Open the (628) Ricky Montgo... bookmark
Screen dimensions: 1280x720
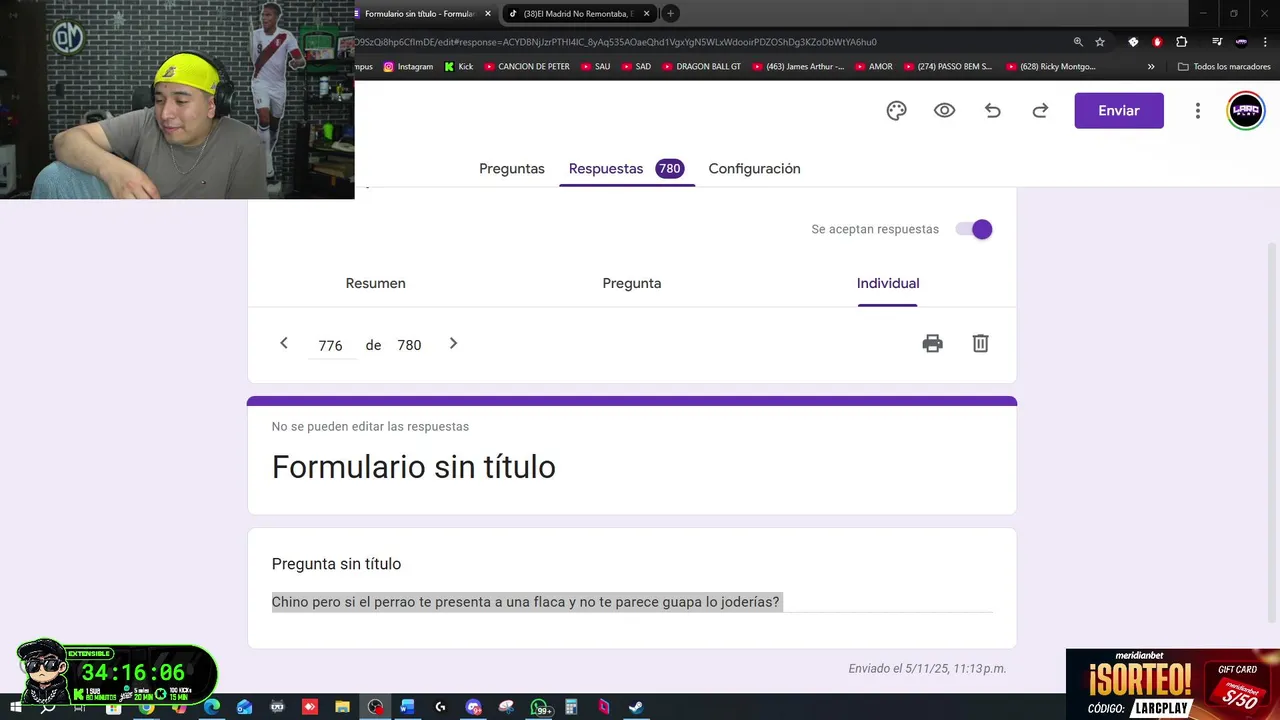coord(1049,67)
